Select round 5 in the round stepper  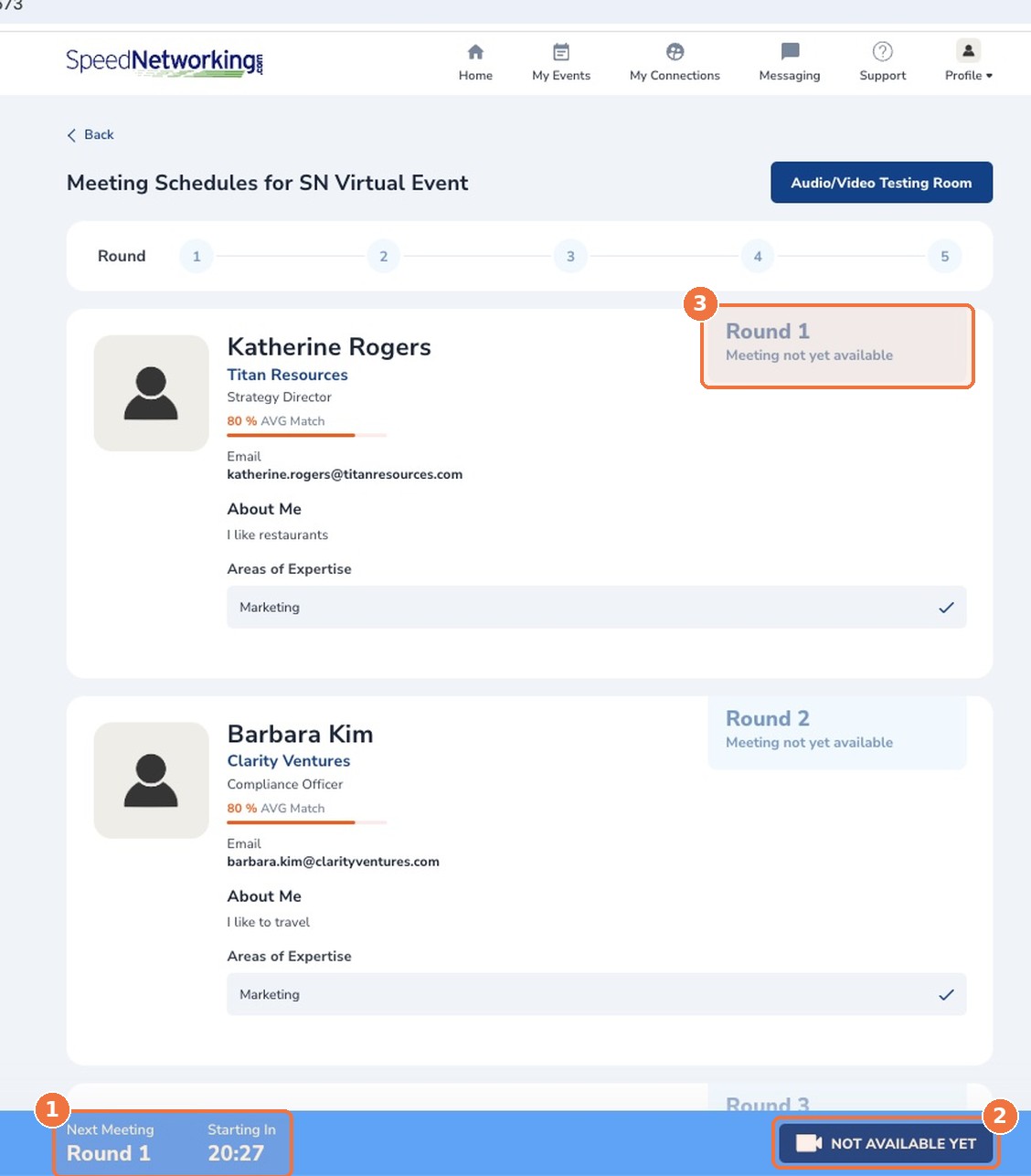(x=945, y=256)
